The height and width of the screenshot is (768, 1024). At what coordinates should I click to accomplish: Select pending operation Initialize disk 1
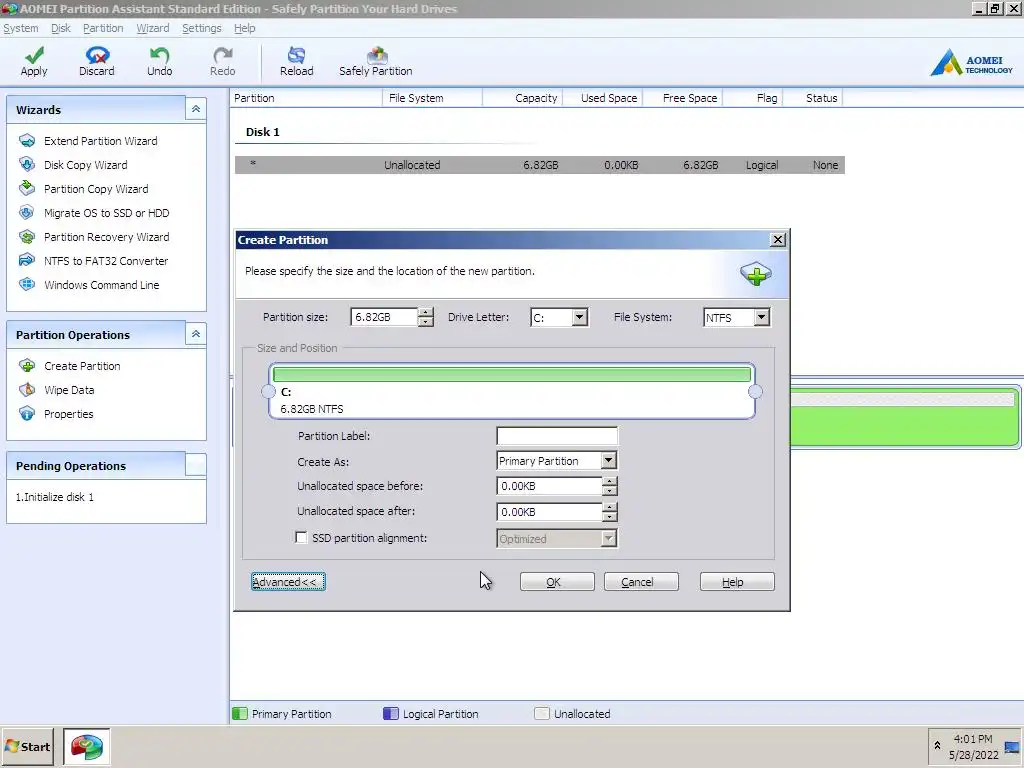tap(55, 497)
